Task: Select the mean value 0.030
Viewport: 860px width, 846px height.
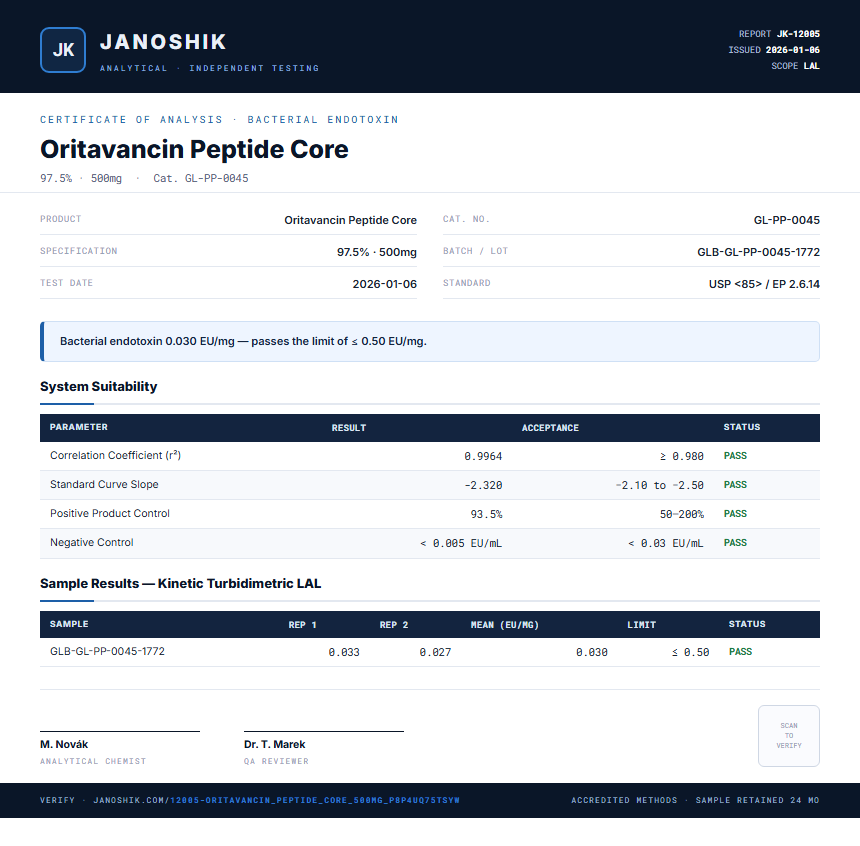Action: (x=592, y=652)
